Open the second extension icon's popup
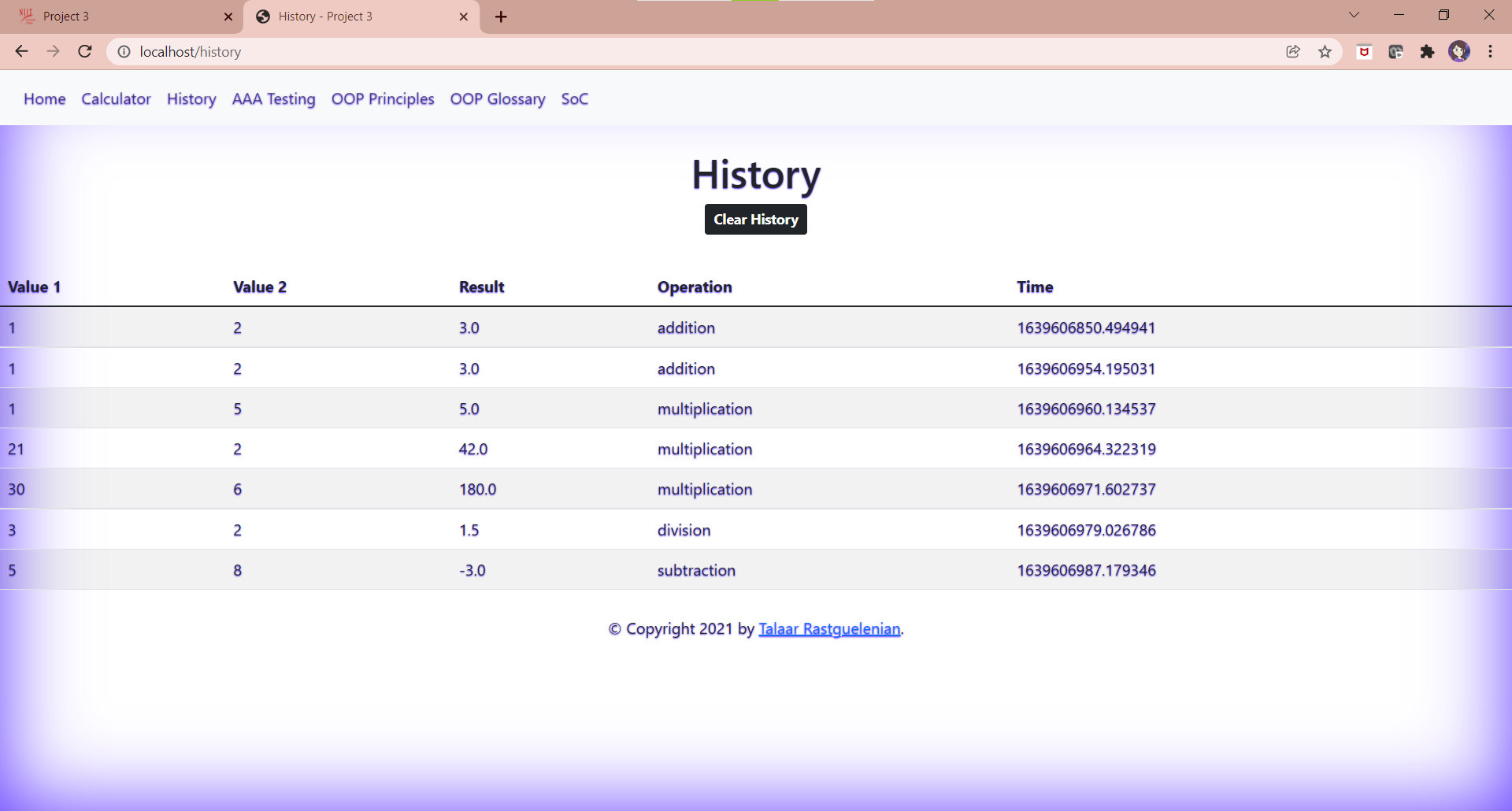This screenshot has height=811, width=1512. [1396, 51]
